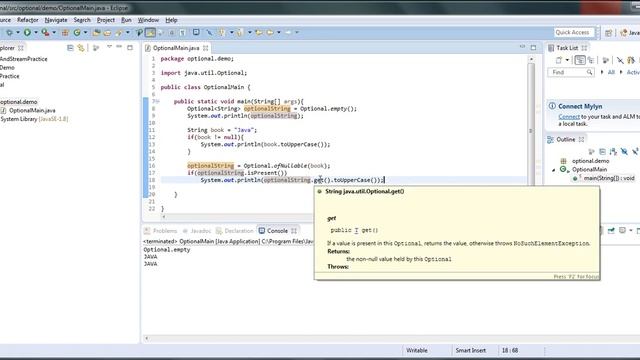640x360 pixels.
Task: Navigate back with the yellow Back arrow
Action: tap(270, 32)
